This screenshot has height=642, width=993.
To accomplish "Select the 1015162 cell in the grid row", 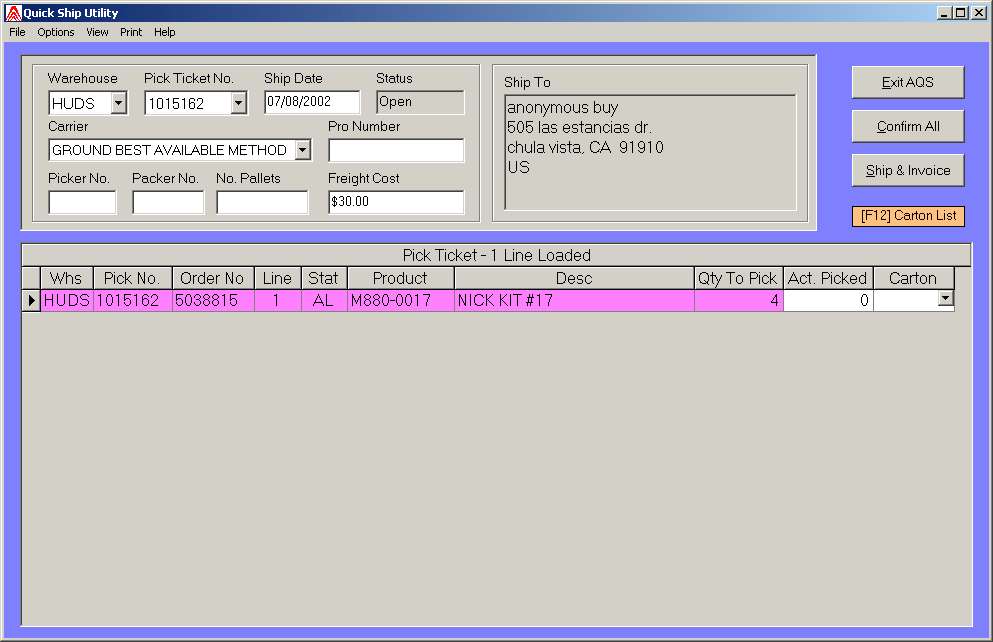I will [x=132, y=301].
